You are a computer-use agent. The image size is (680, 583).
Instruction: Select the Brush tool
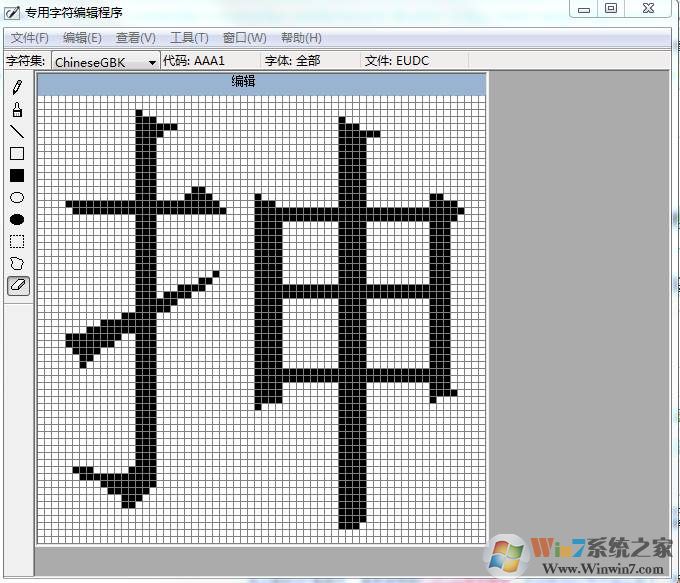tap(17, 110)
